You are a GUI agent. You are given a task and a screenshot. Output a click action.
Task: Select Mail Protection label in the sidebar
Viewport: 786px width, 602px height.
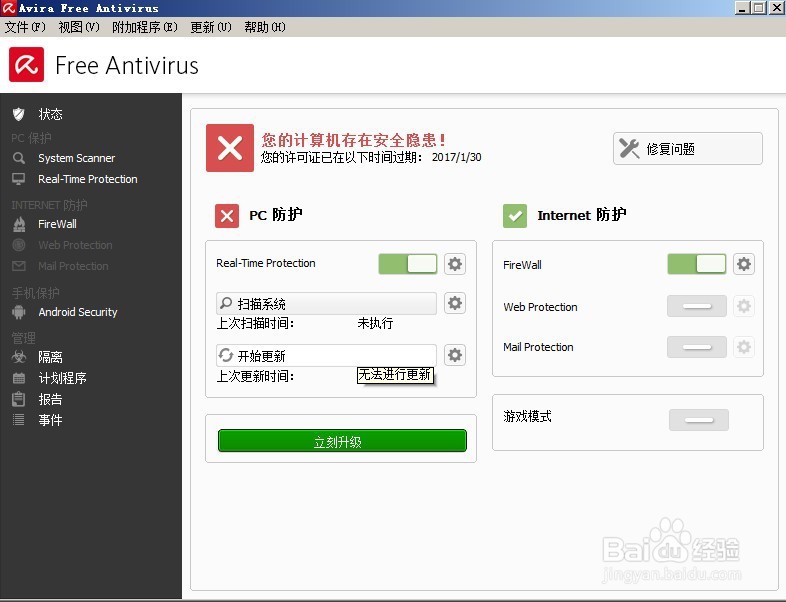tap(73, 266)
